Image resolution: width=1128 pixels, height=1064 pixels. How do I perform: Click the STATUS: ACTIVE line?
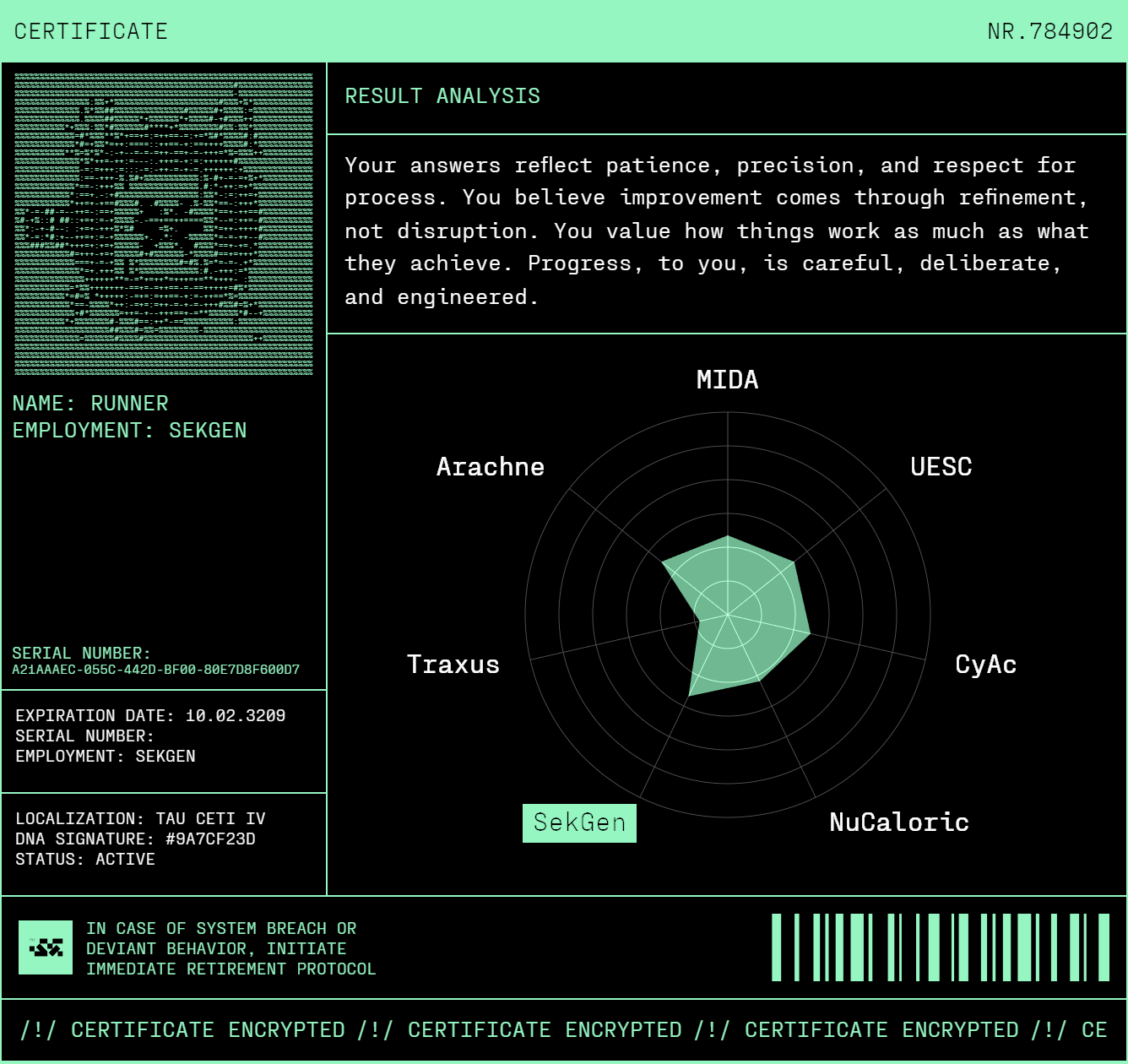click(85, 860)
